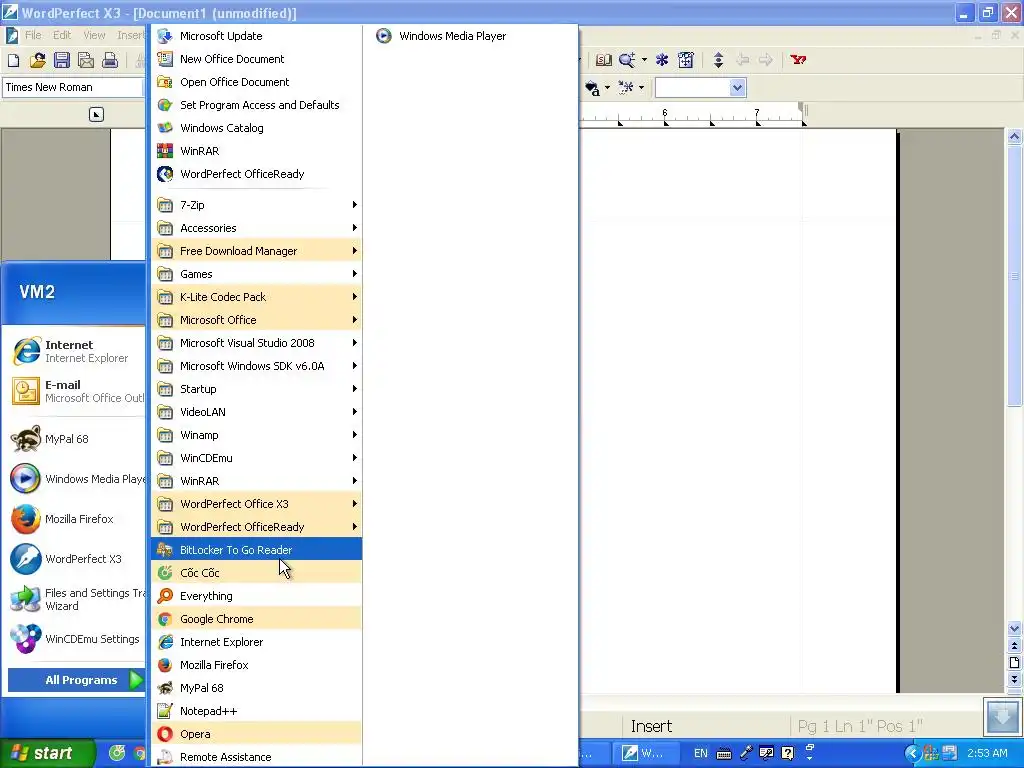Open the View menu in WordPerfect

coord(94,35)
